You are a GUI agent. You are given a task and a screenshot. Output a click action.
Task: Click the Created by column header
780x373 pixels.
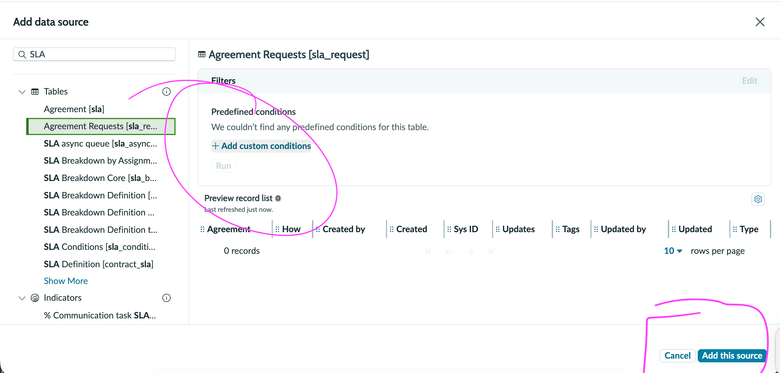[344, 229]
